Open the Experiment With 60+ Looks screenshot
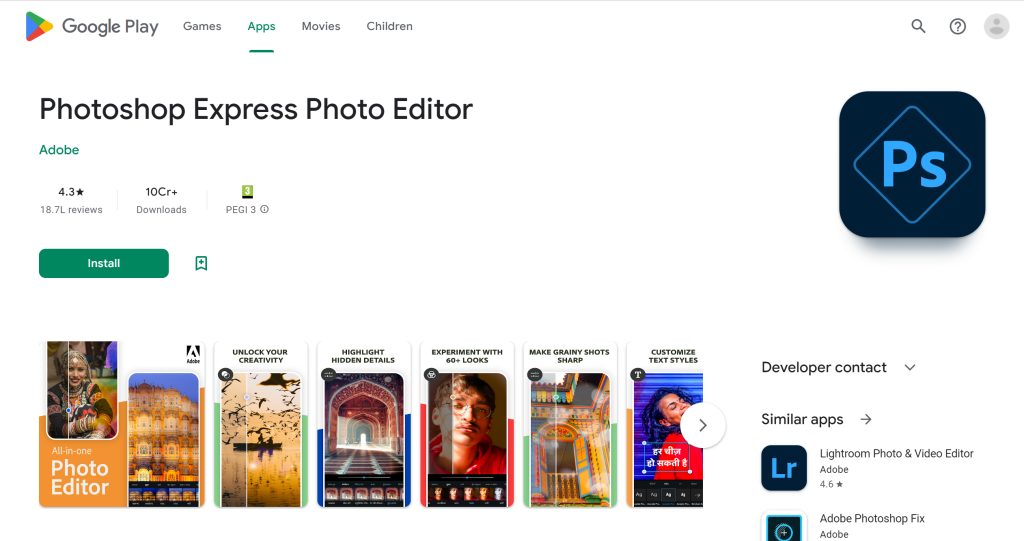This screenshot has height=541, width=1024. click(x=467, y=424)
